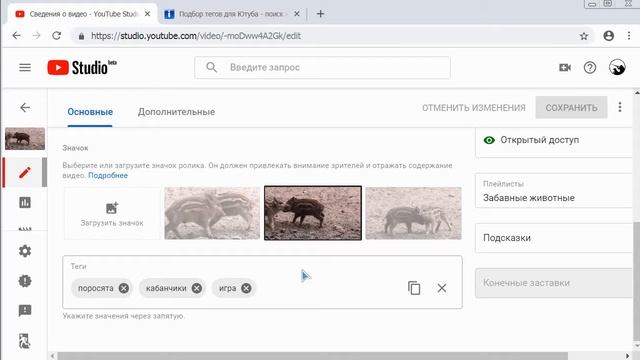Select the pencil details icon in sidebar
Image resolution: width=640 pixels, height=360 pixels.
click(25, 172)
